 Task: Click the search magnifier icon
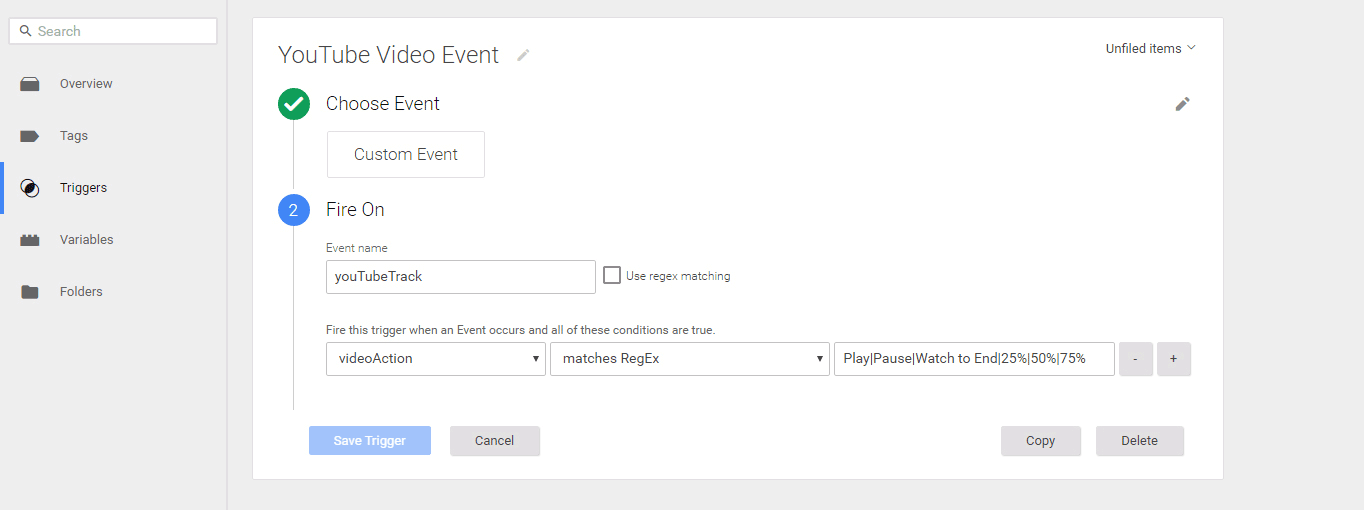tap(26, 31)
